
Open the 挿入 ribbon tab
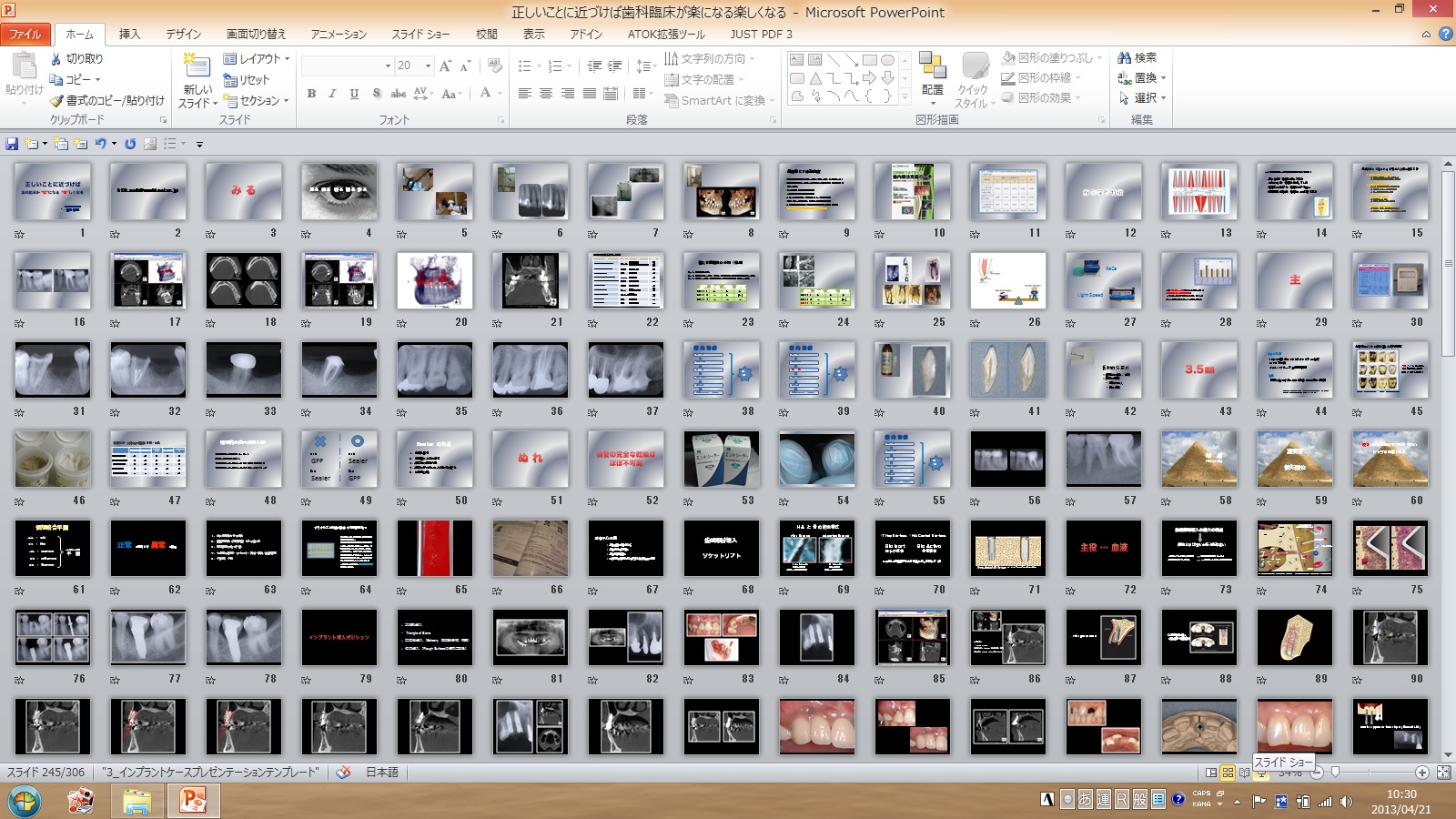tap(129, 34)
